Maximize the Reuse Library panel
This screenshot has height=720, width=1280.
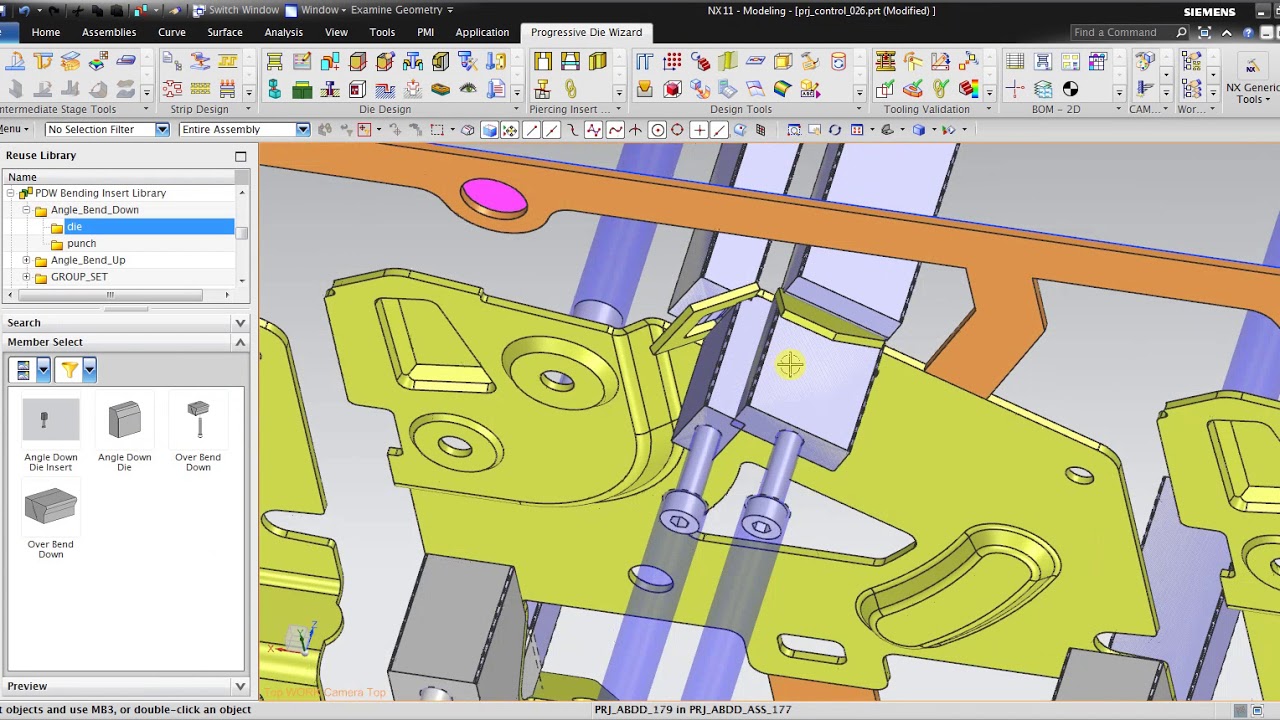240,156
